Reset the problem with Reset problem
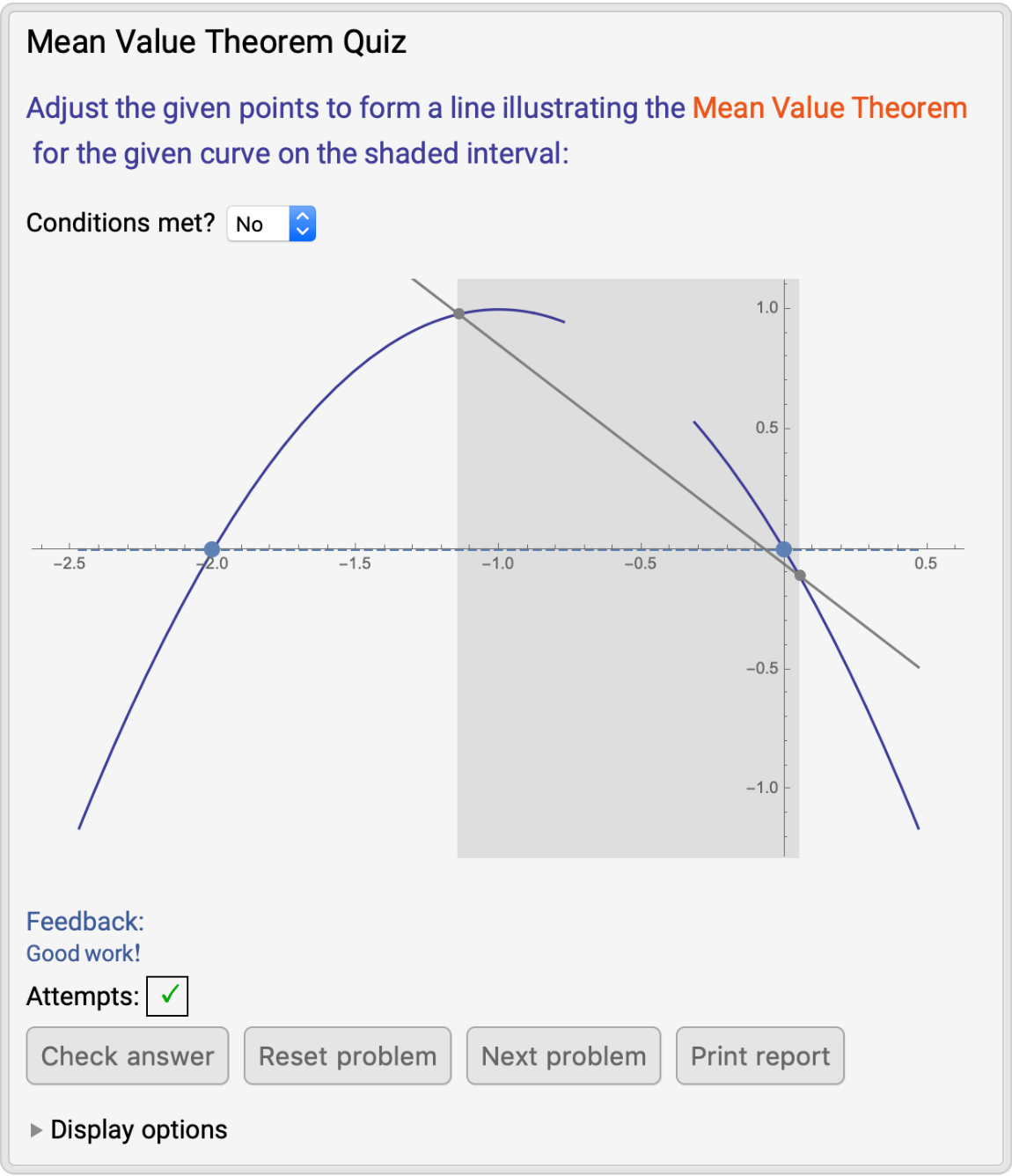This screenshot has width=1012, height=1176. click(x=348, y=1056)
